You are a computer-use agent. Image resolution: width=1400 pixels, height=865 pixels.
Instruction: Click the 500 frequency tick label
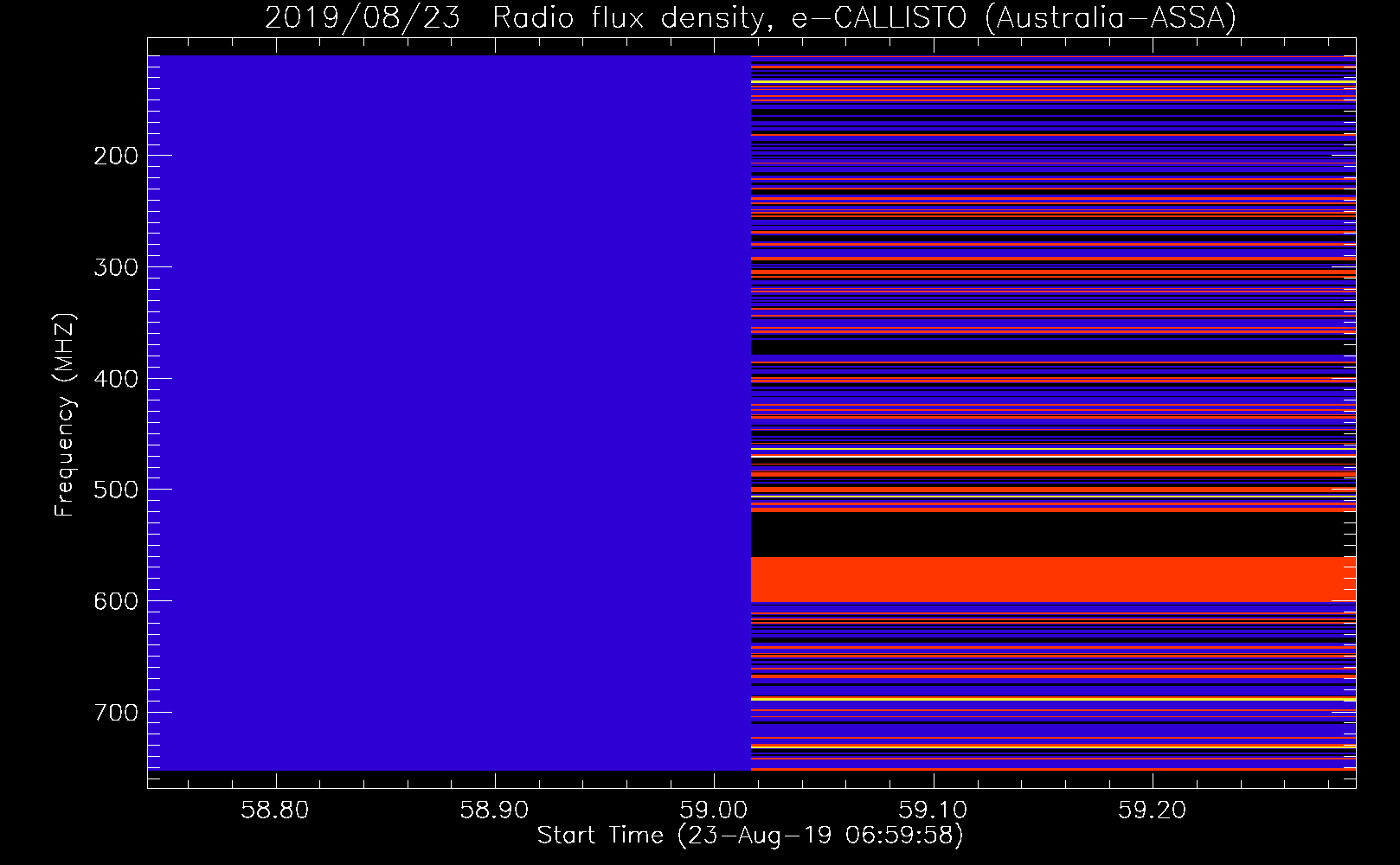[x=116, y=490]
